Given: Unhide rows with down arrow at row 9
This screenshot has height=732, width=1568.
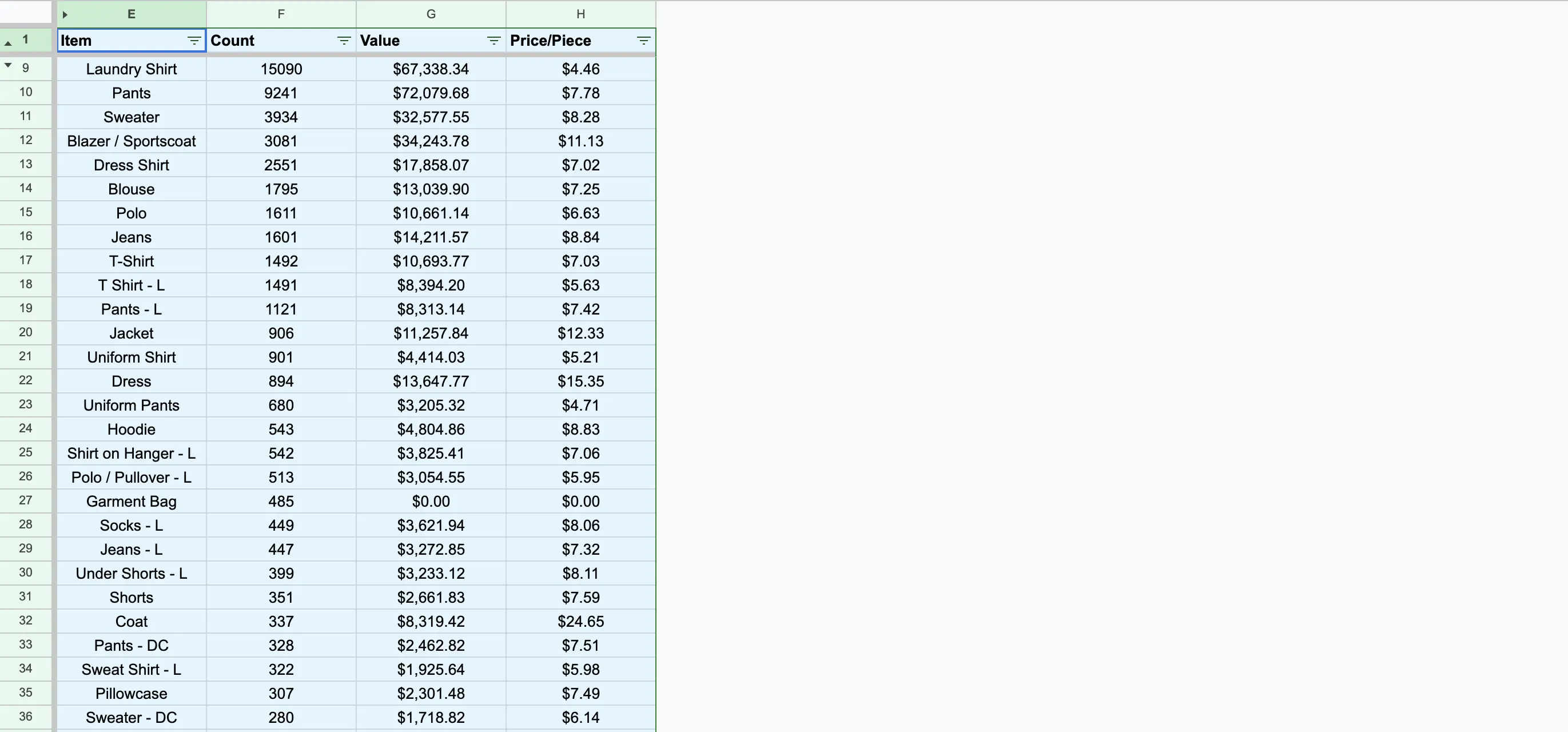Looking at the screenshot, I should pyautogui.click(x=8, y=65).
